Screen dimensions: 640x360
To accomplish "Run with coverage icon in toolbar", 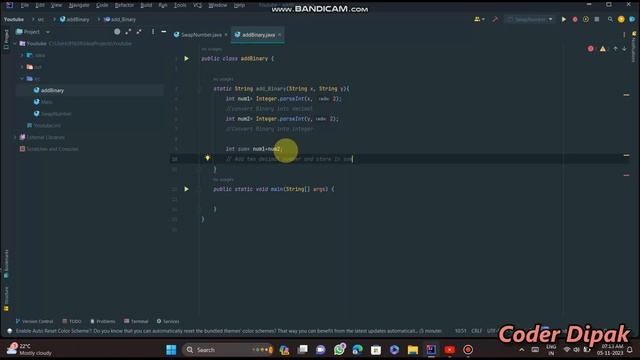I will point(586,19).
